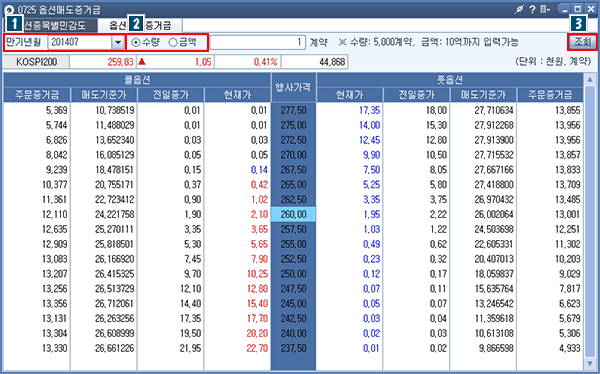
Task: Click the contract quantity input field
Action: tap(258, 42)
